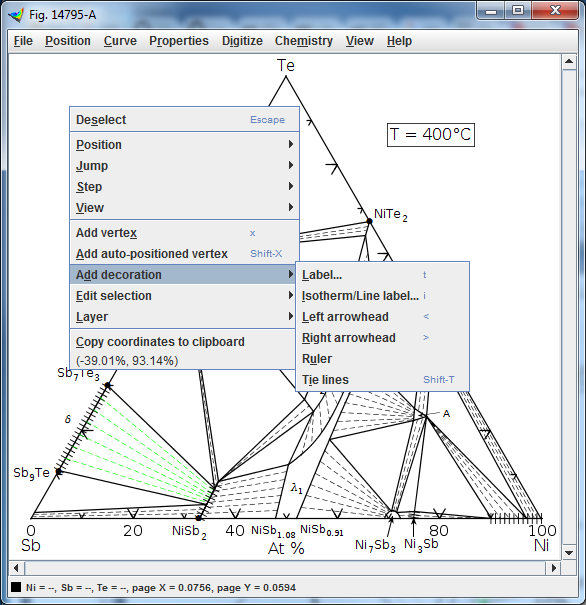
Task: Expand the Edit selection submenu
Action: pos(184,296)
